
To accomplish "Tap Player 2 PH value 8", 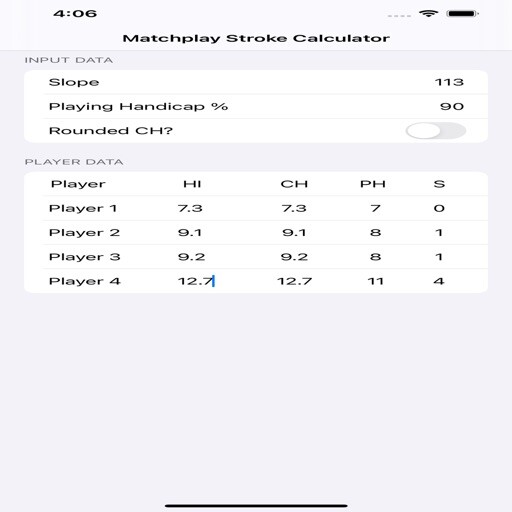I will click(x=375, y=232).
